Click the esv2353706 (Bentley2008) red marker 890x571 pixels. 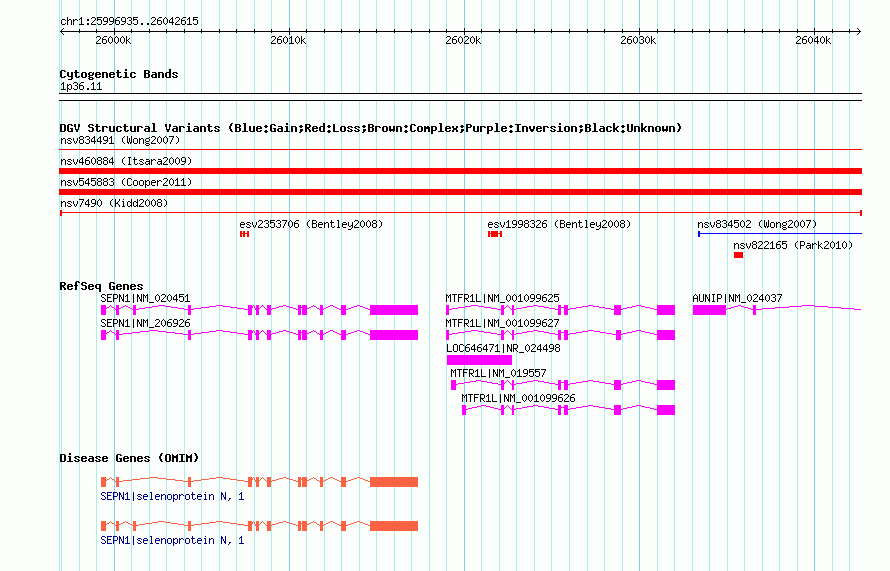click(245, 234)
